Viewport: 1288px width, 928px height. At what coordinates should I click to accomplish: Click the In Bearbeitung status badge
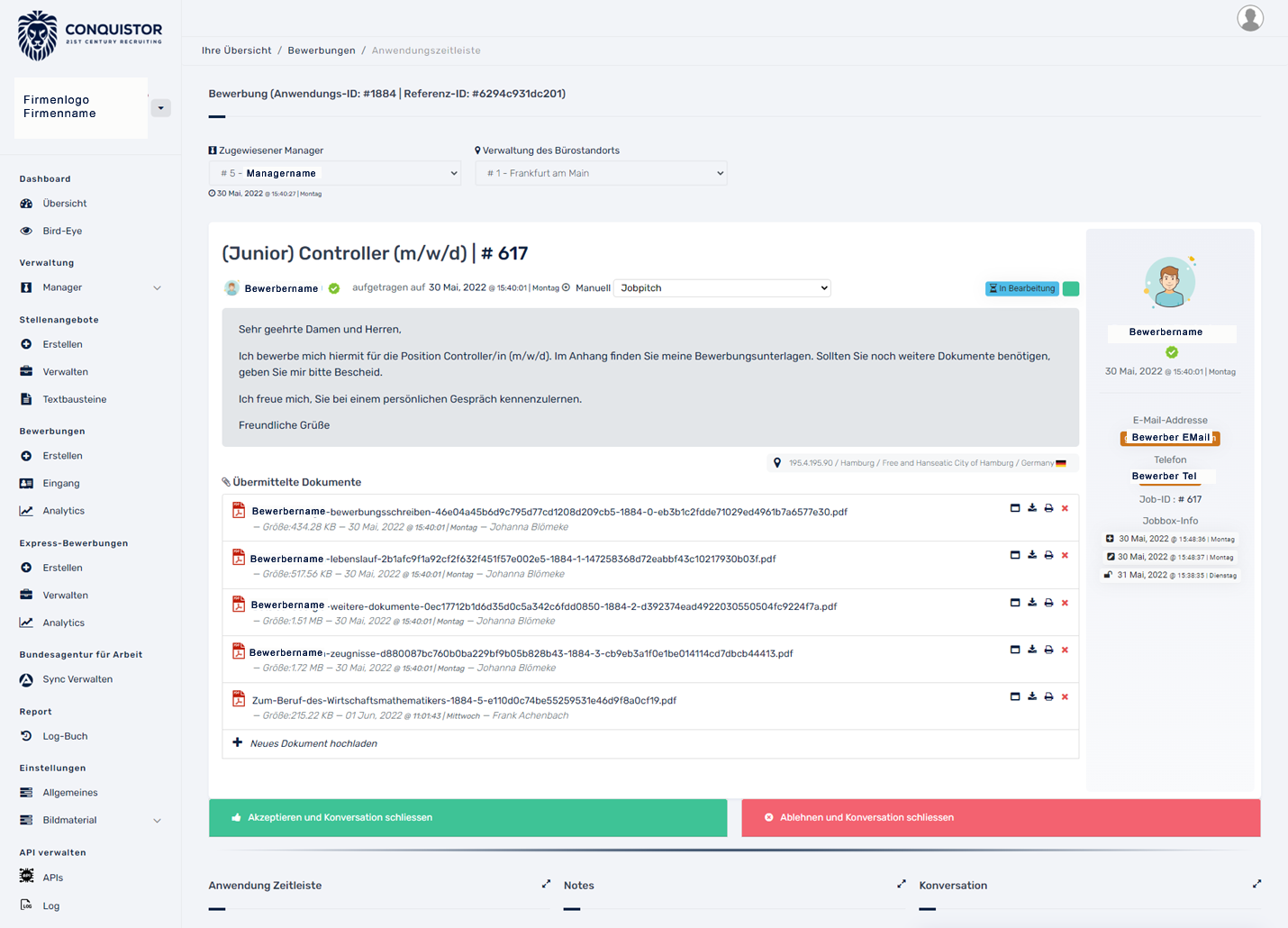click(1022, 288)
